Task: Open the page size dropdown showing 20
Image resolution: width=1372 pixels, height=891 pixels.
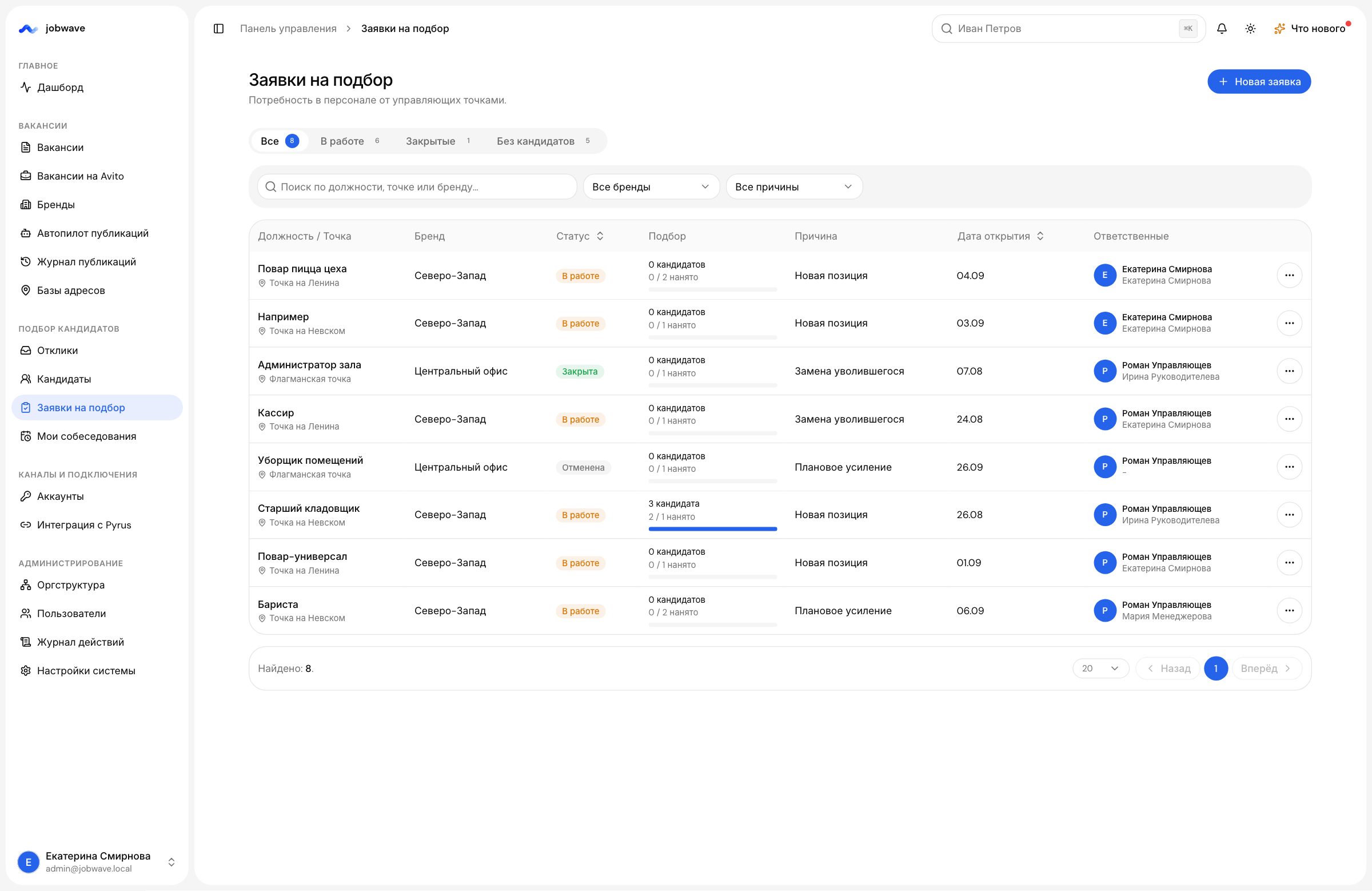Action: click(1100, 668)
